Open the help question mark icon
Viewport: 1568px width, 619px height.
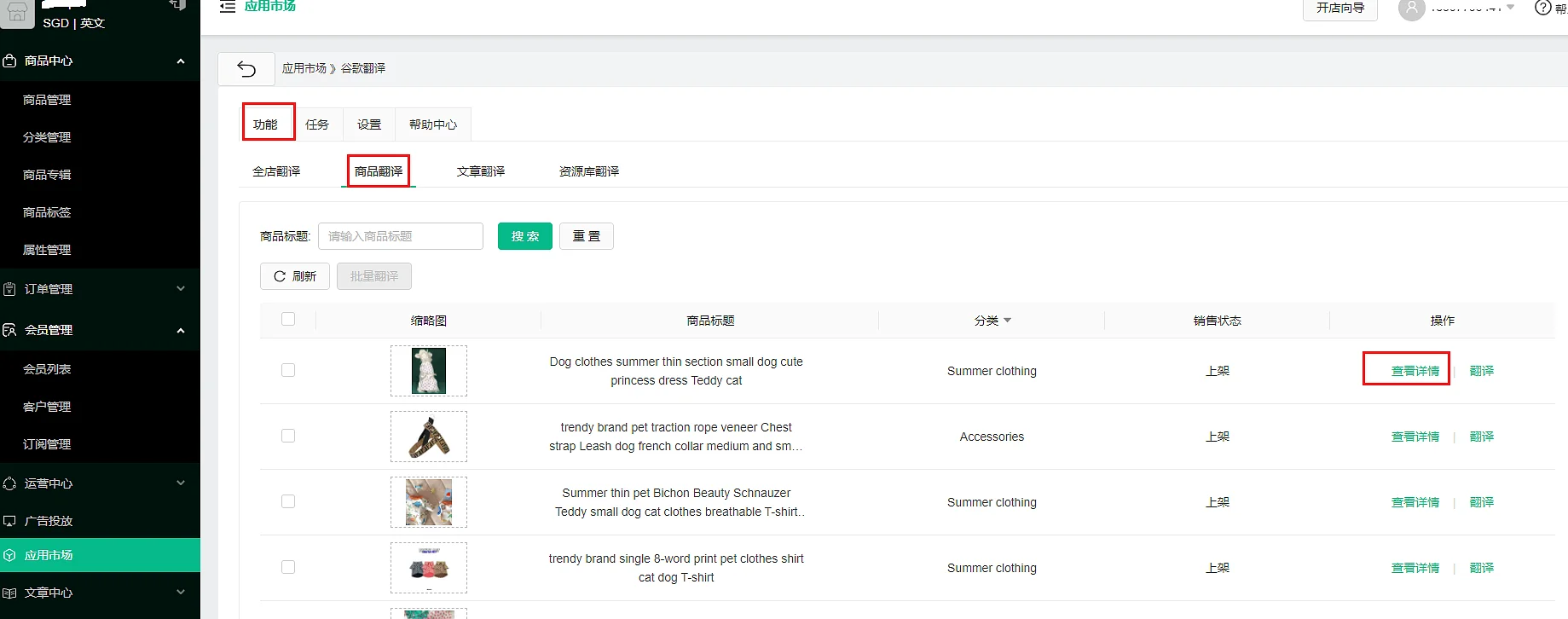1542,8
